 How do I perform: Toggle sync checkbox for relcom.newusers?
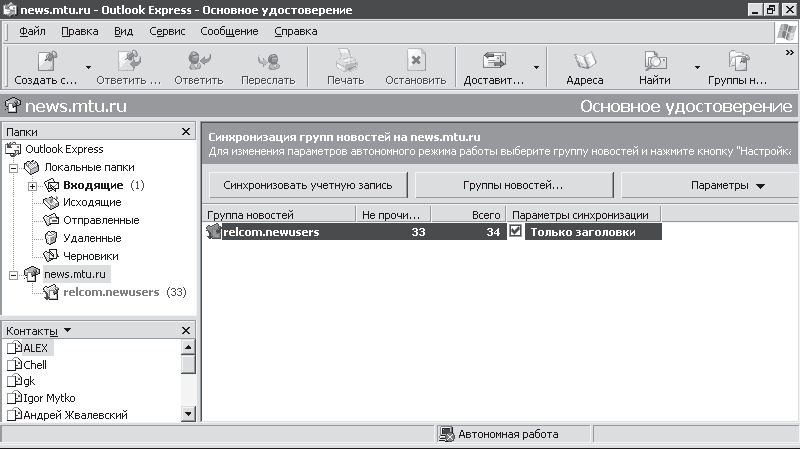515,231
